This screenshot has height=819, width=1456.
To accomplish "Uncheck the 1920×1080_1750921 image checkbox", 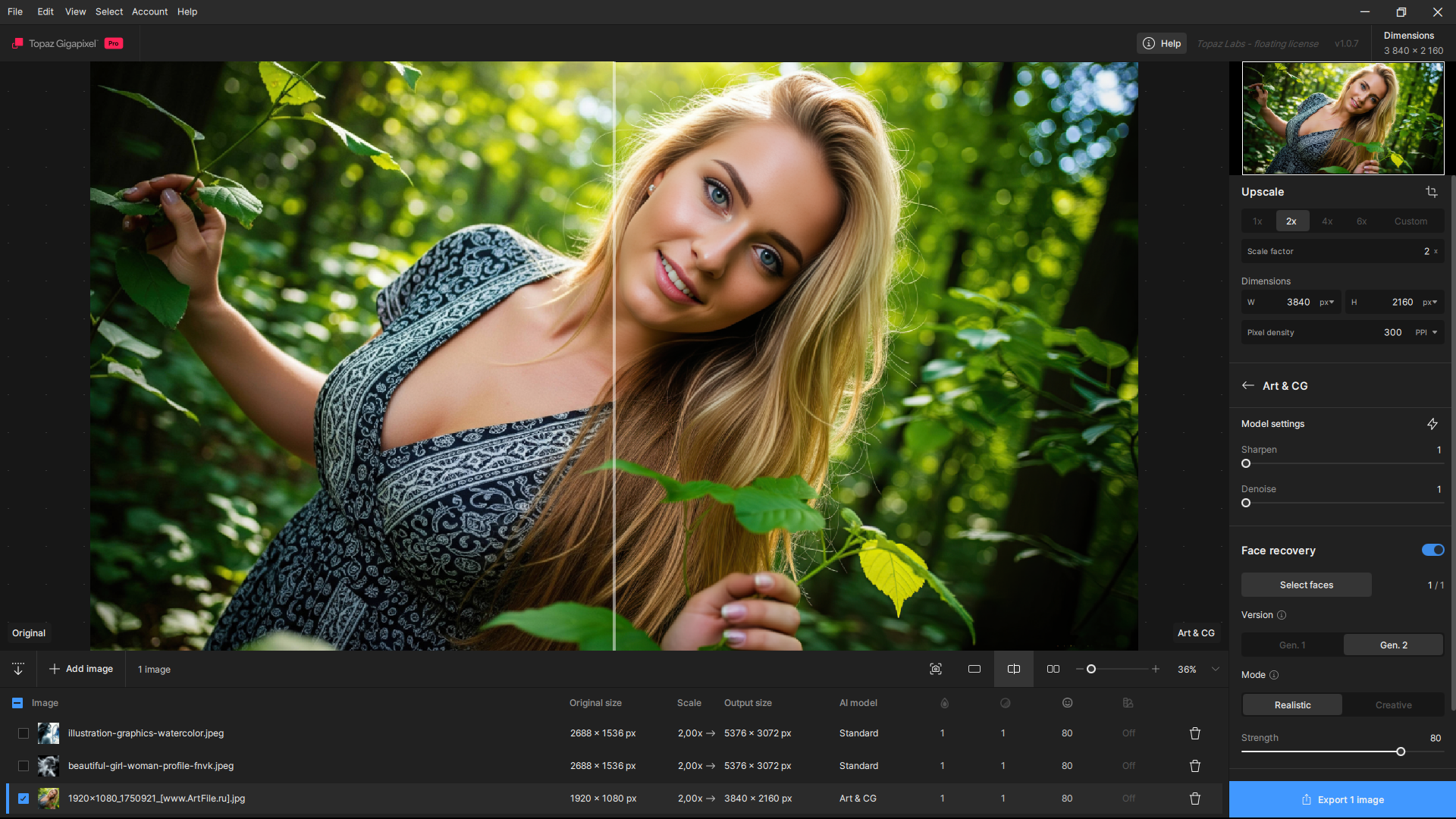I will [24, 799].
